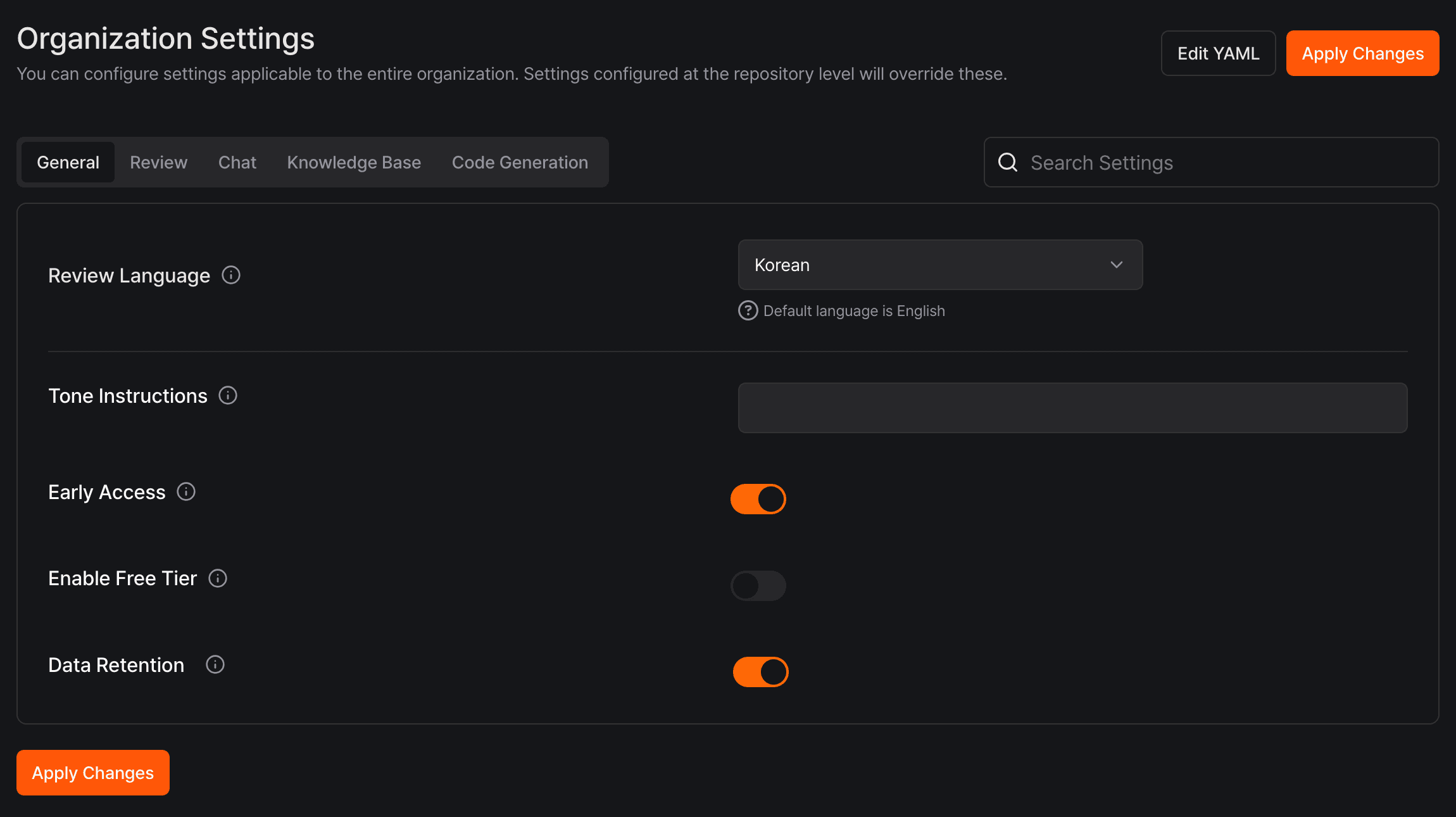Switch to the Review tab
The width and height of the screenshot is (1456, 817).
[159, 163]
